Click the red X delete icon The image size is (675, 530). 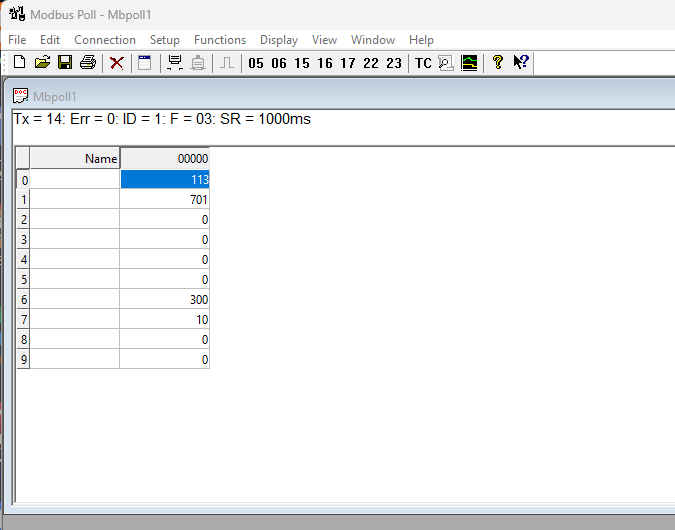click(x=117, y=63)
